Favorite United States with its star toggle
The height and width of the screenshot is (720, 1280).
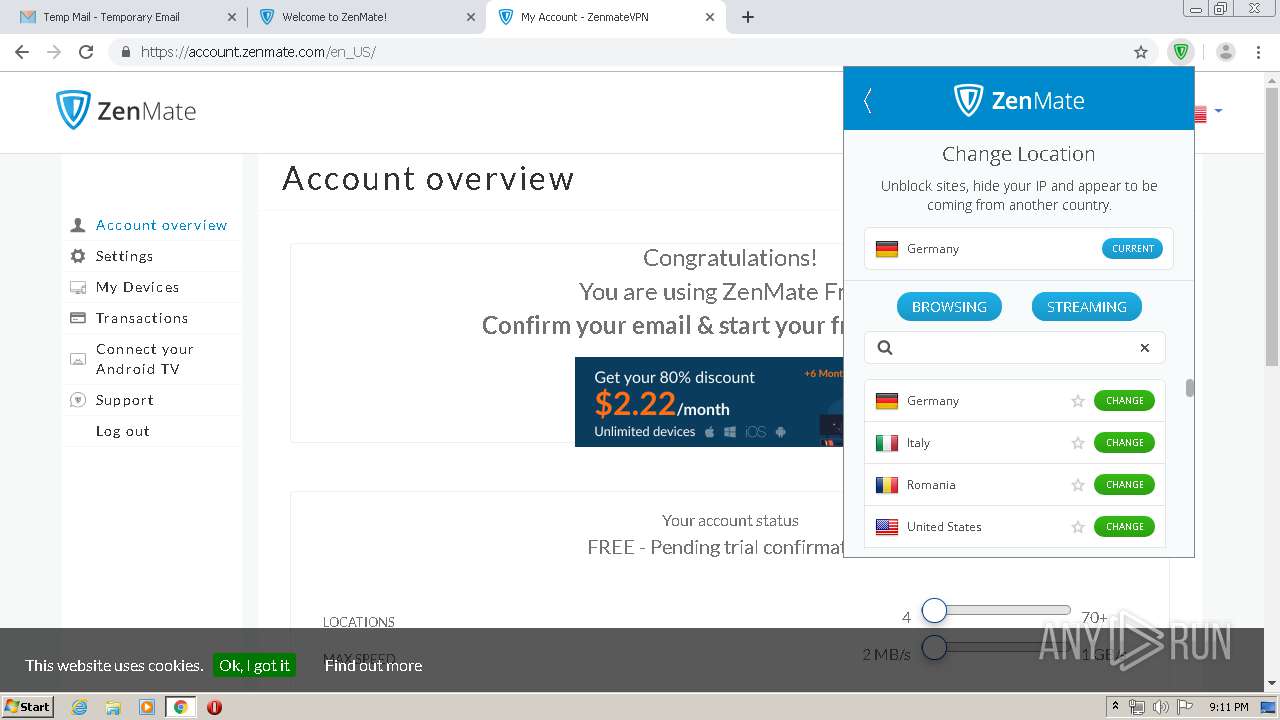[1078, 527]
